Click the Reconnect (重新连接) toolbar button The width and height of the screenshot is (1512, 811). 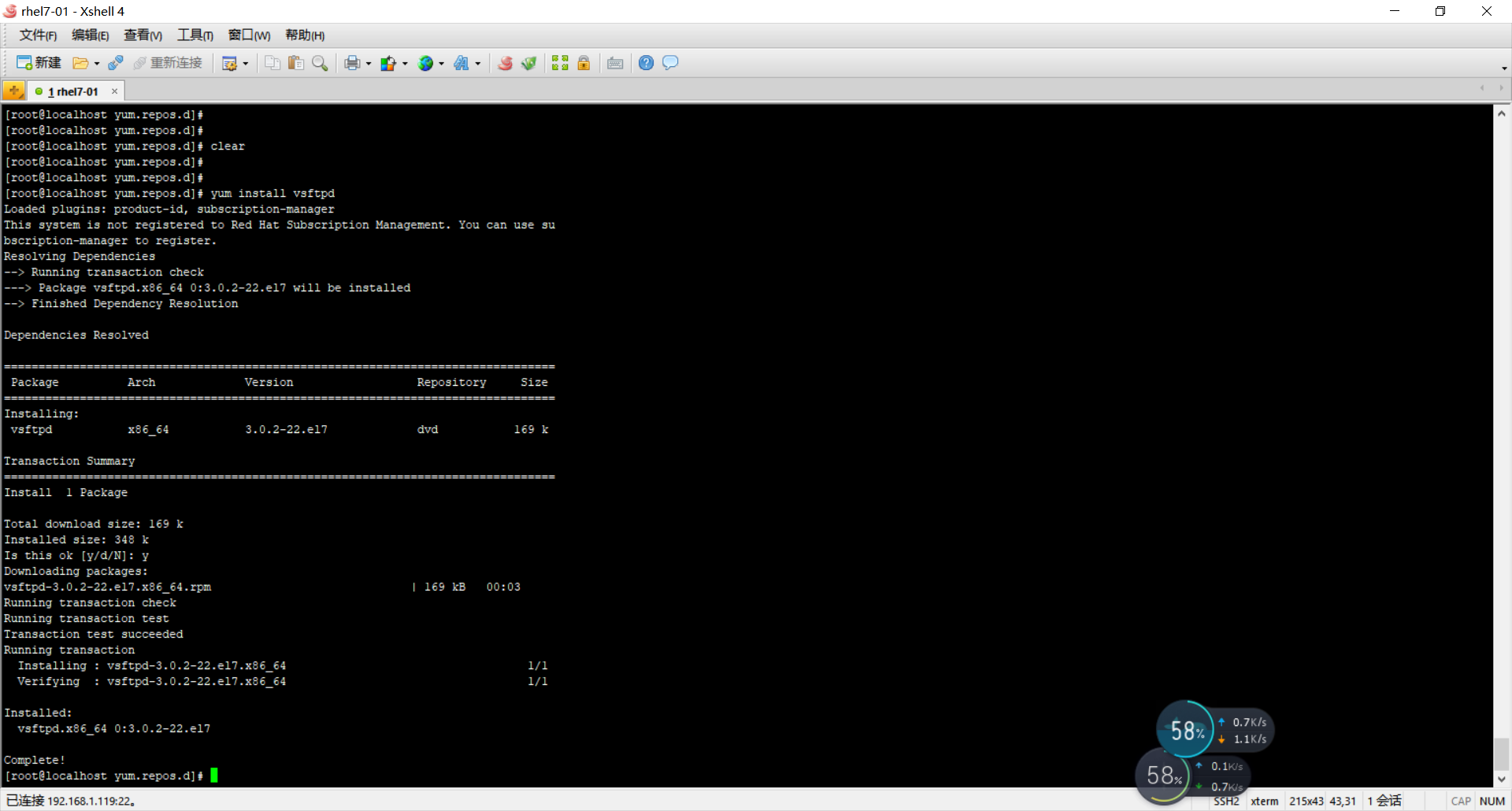[168, 63]
